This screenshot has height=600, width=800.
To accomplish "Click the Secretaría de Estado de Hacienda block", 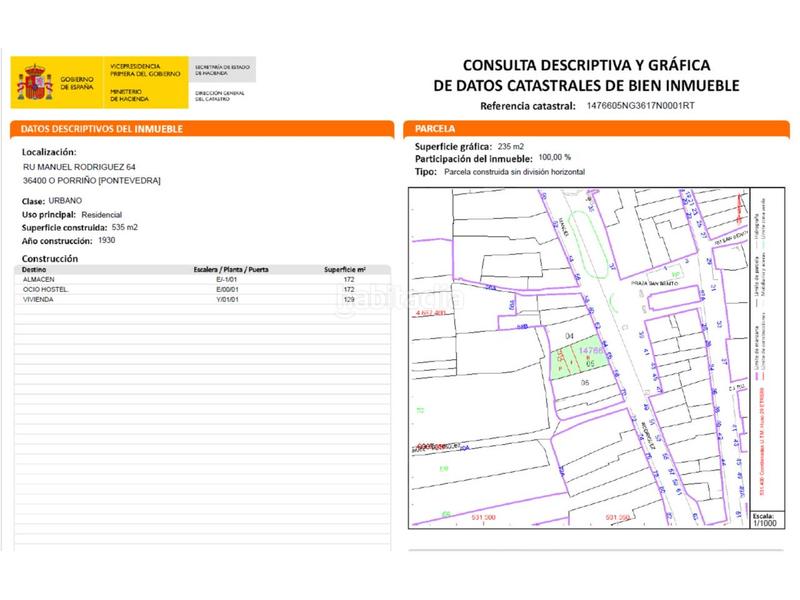I will coord(222,67).
